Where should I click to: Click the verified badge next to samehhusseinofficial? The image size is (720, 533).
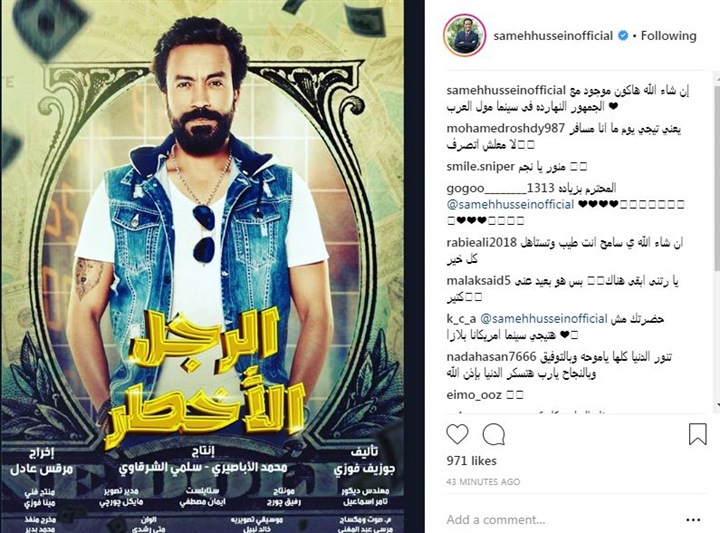point(623,35)
